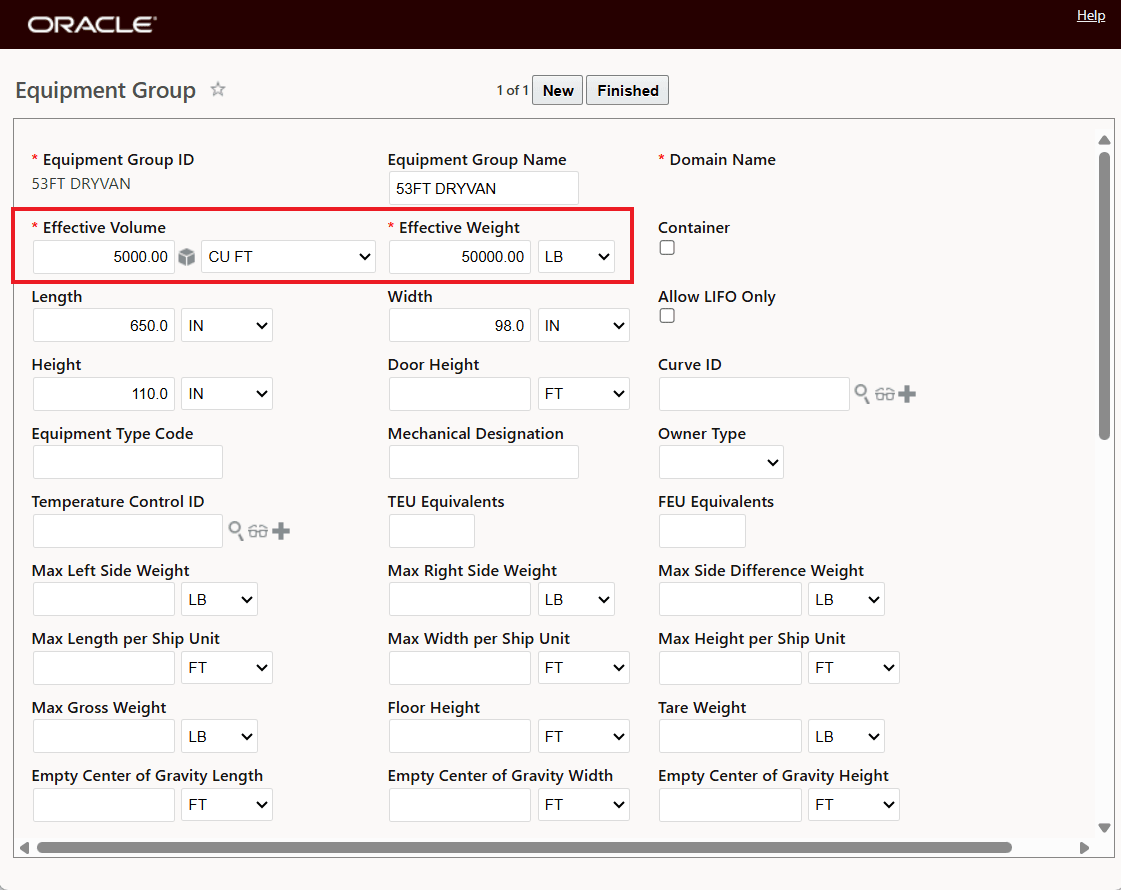
Task: Click the vertical scrollbar thumb
Action: point(1105,296)
